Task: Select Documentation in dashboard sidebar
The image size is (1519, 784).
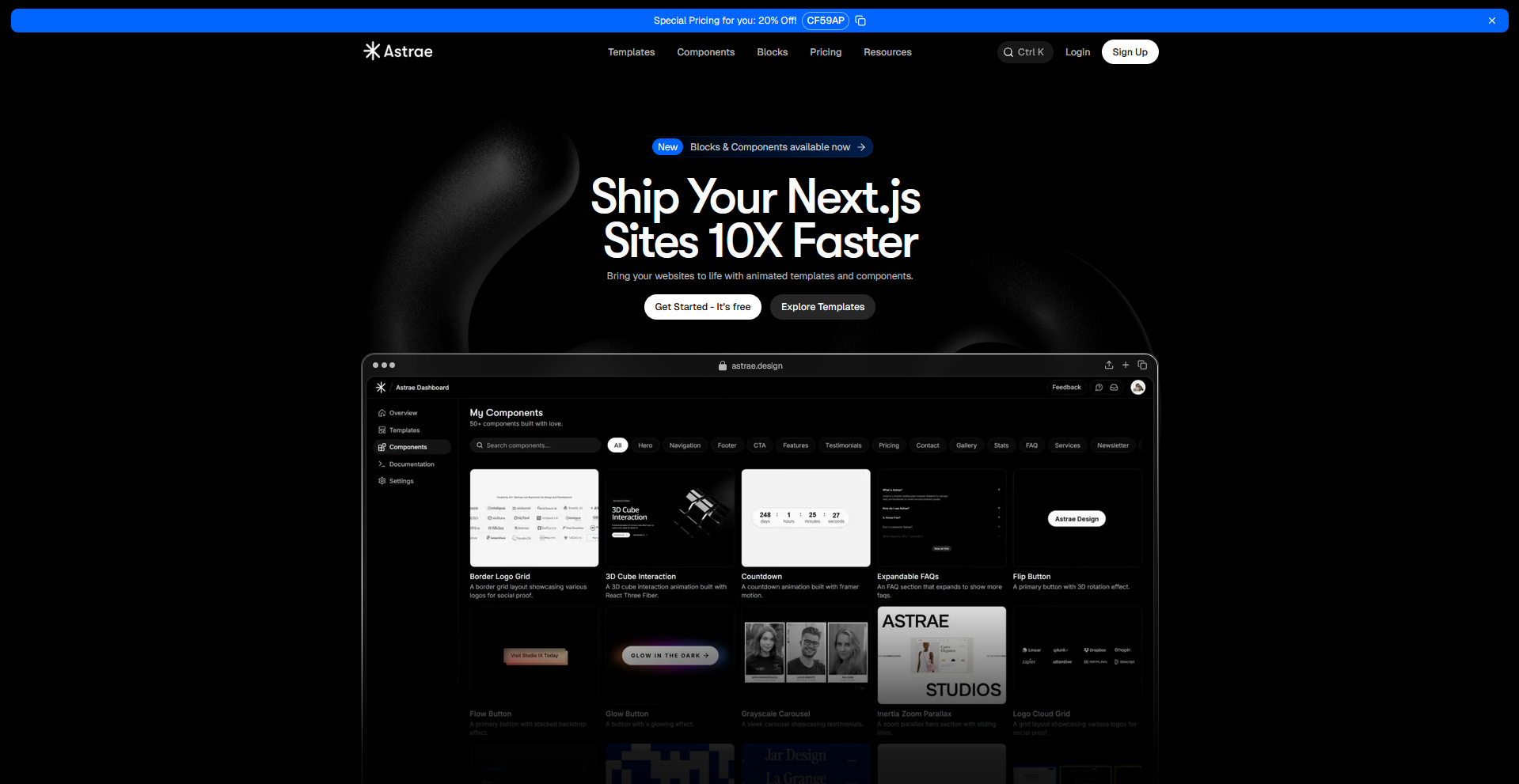Action: tap(411, 464)
